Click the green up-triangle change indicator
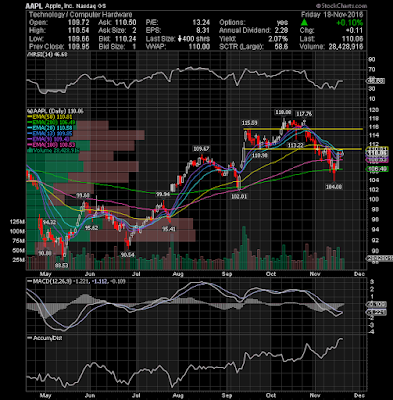The width and height of the screenshot is (393, 400). coord(304,23)
